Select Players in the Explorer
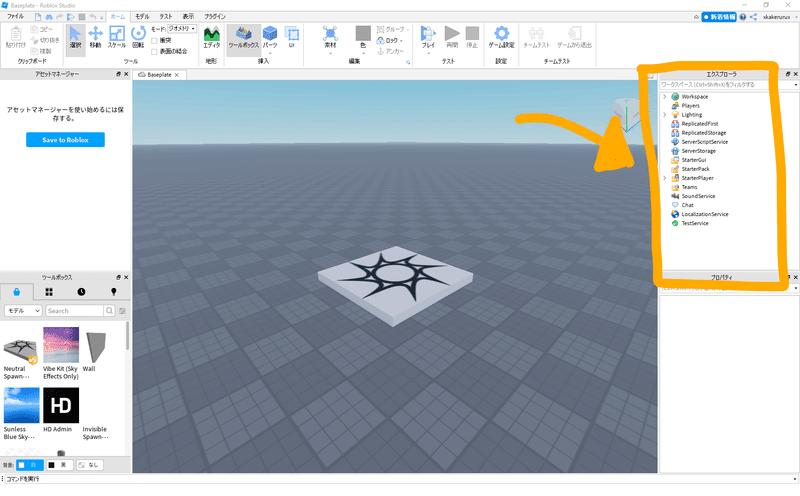This screenshot has width=800, height=496. tap(690, 106)
